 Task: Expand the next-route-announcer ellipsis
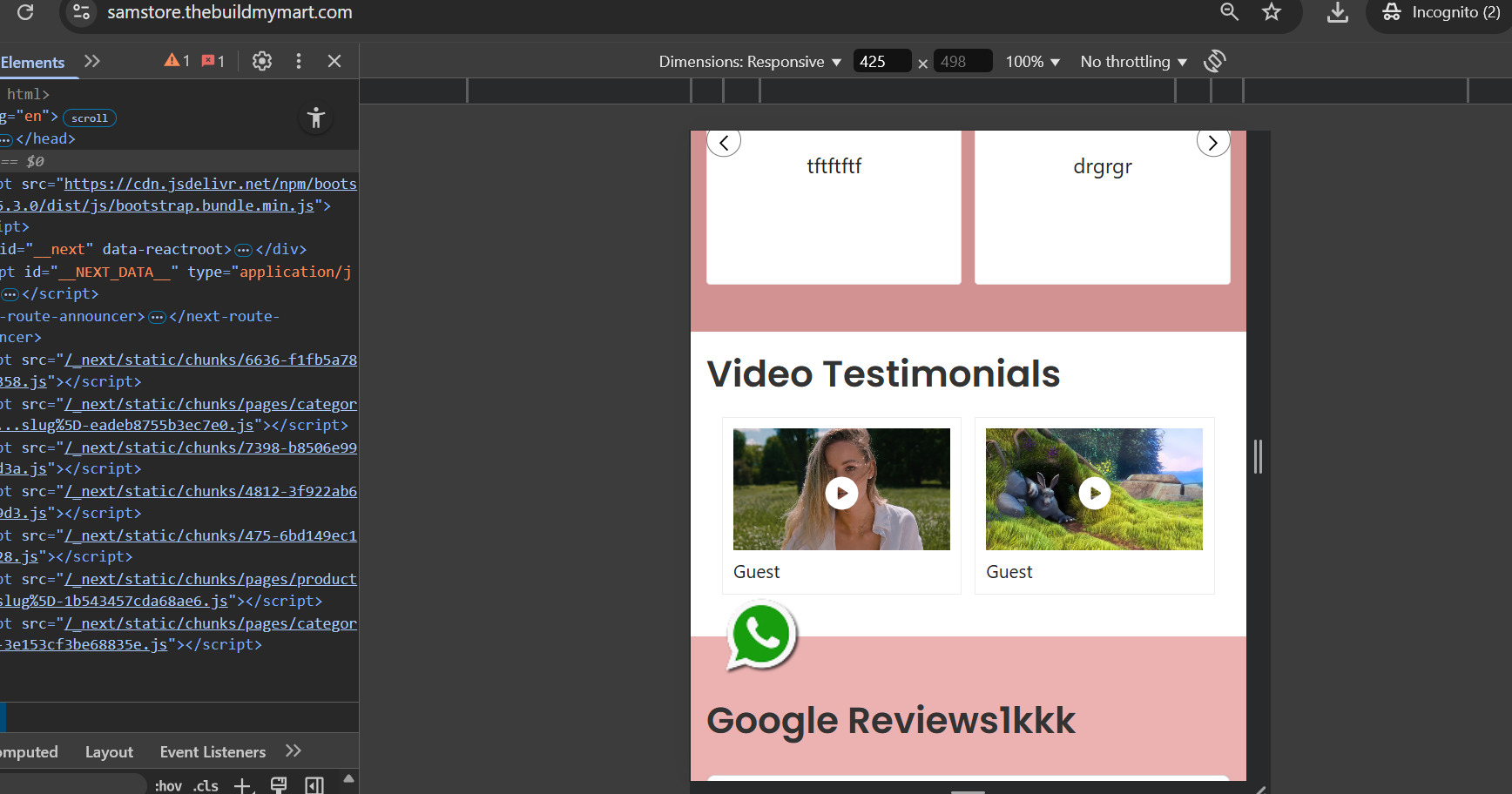[158, 317]
